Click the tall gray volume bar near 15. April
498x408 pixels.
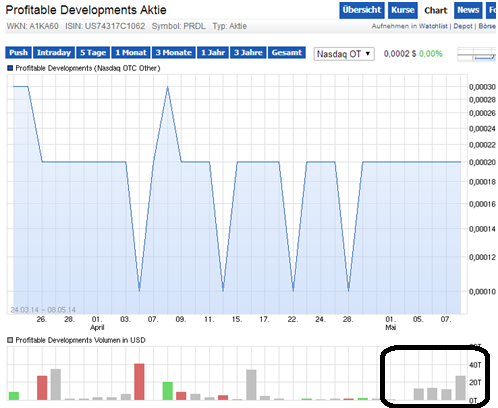coord(251,385)
